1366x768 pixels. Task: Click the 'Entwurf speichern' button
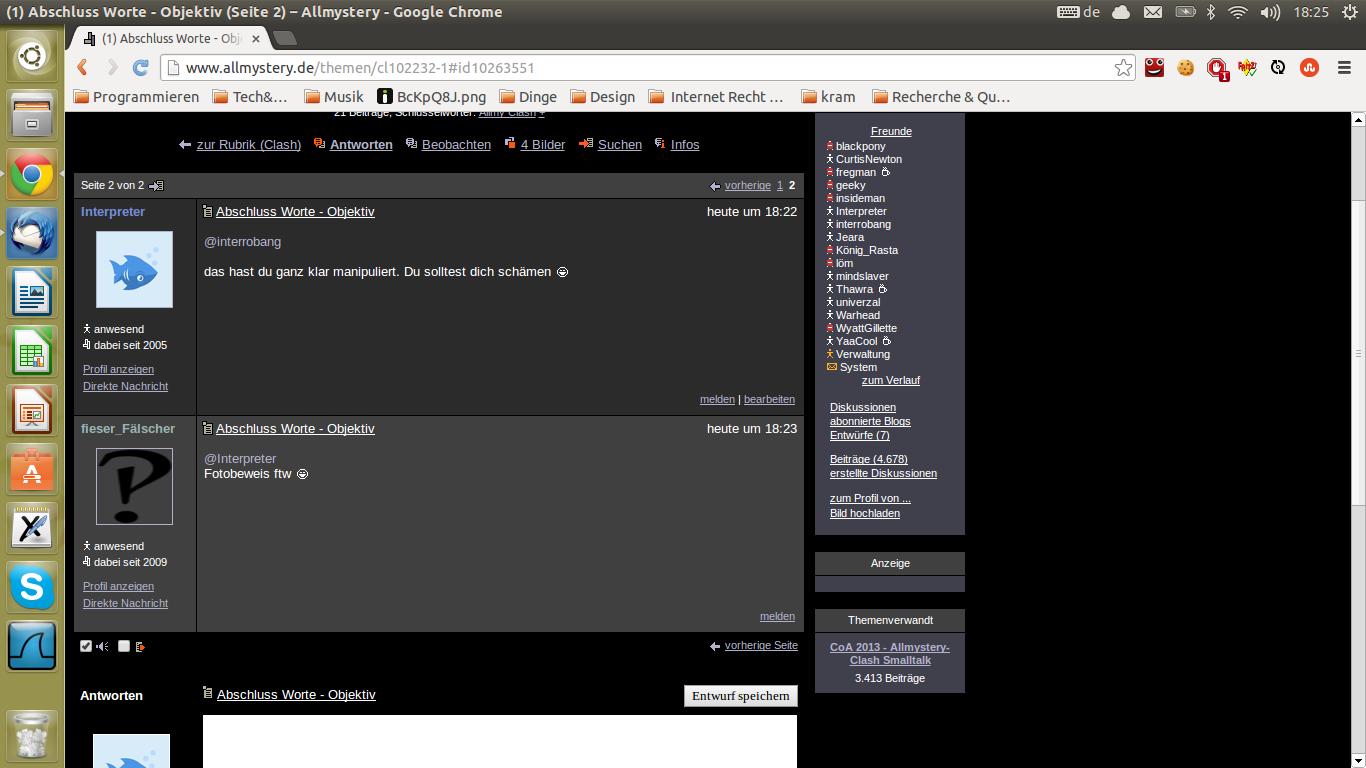[740, 696]
